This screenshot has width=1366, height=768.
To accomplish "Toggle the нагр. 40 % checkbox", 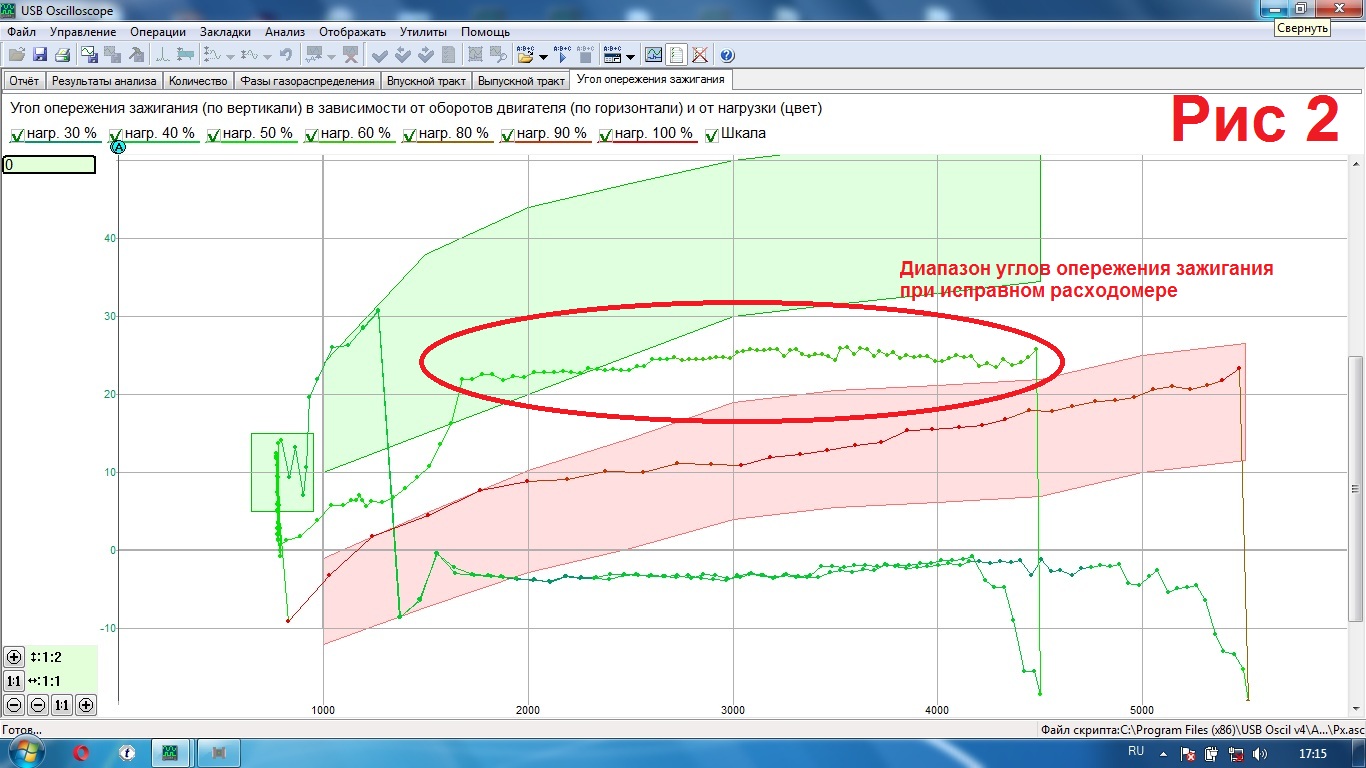I will [x=116, y=135].
